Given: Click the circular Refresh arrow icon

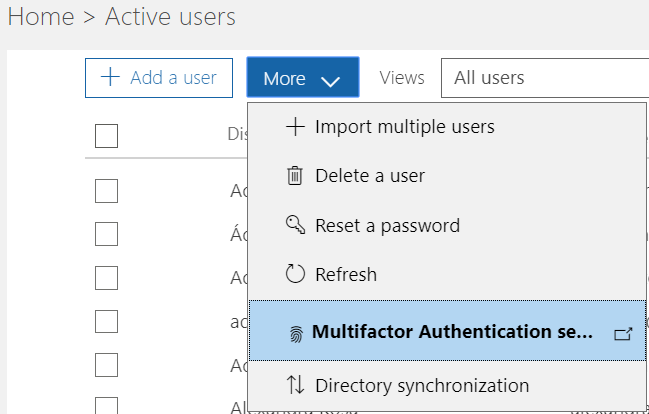Looking at the screenshot, I should coord(295,274).
